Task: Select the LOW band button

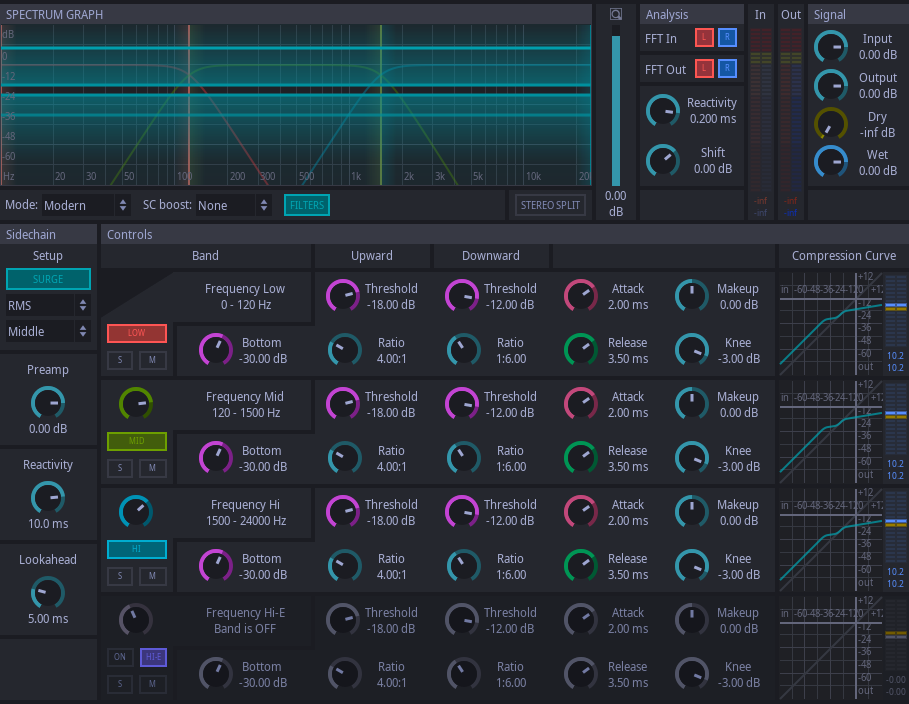Action: [136, 333]
